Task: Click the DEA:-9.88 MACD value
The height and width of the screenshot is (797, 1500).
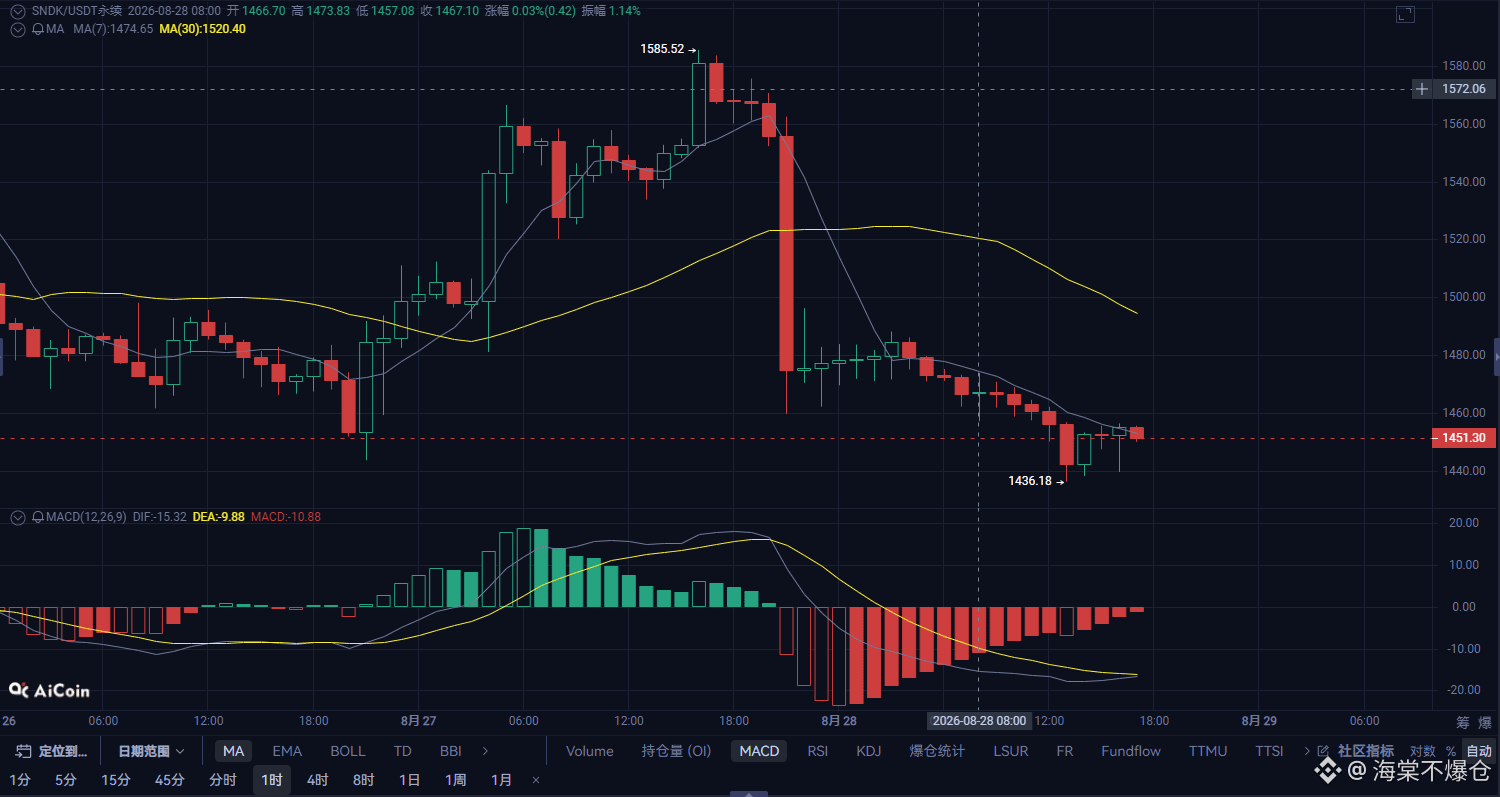Action: click(219, 517)
